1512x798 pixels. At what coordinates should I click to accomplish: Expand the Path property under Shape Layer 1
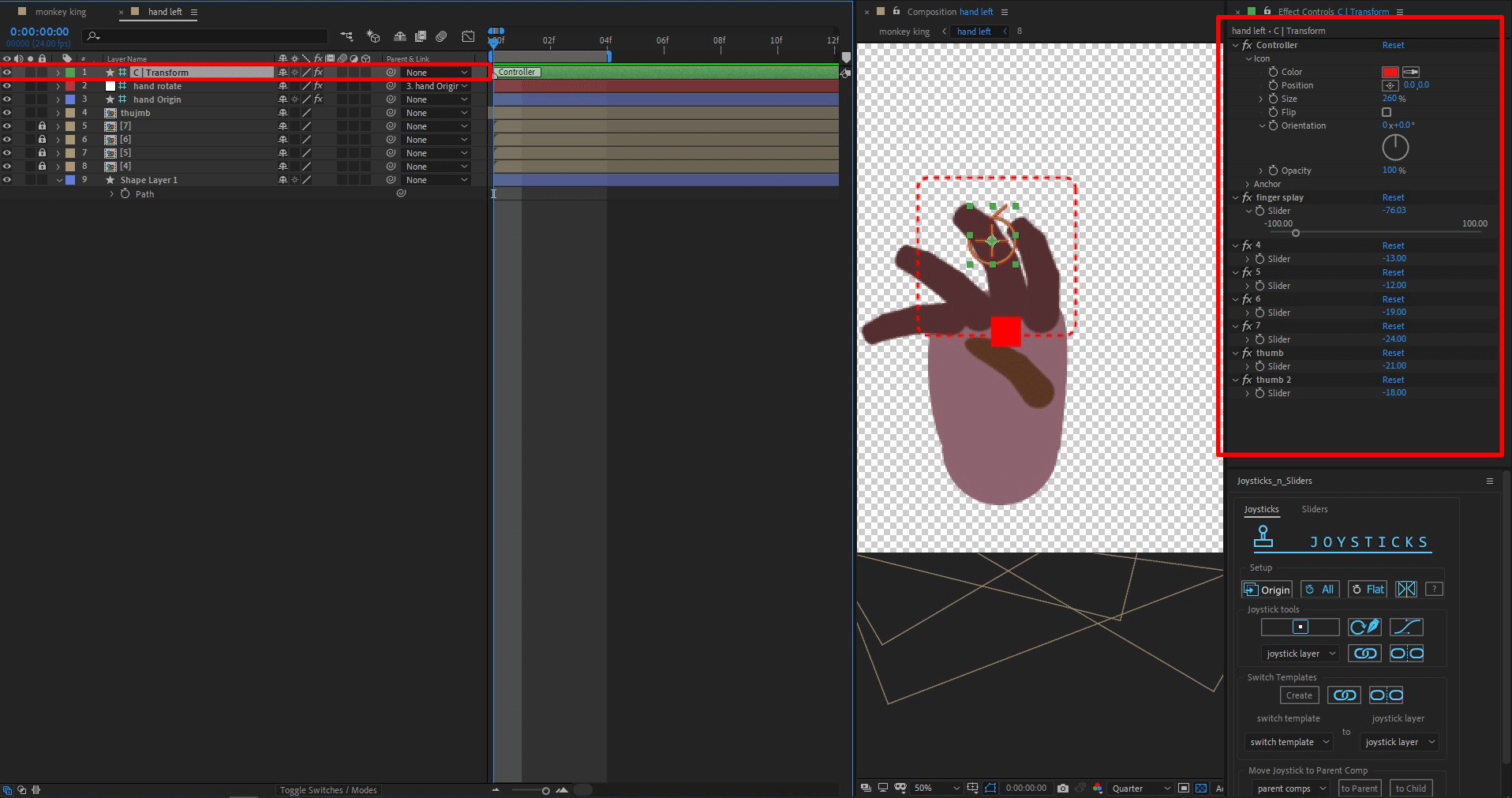111,193
